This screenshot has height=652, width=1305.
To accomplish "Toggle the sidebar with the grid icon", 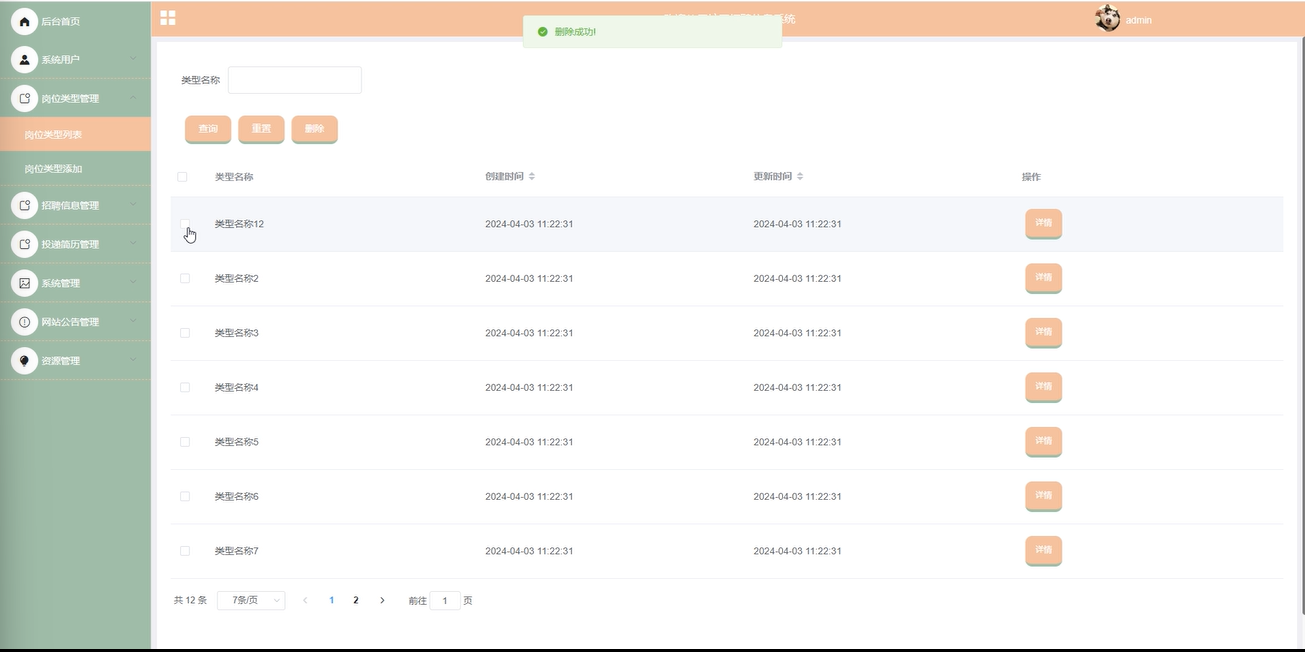I will point(168,18).
